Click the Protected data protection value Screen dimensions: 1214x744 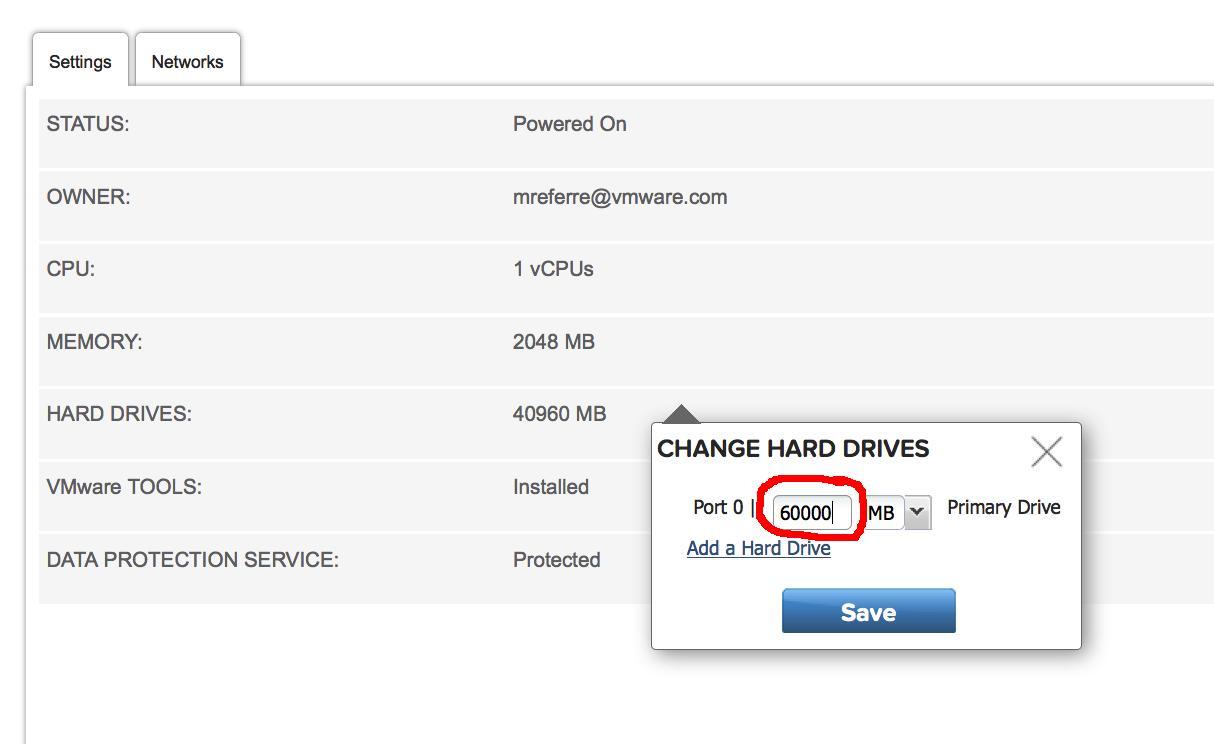coord(557,560)
